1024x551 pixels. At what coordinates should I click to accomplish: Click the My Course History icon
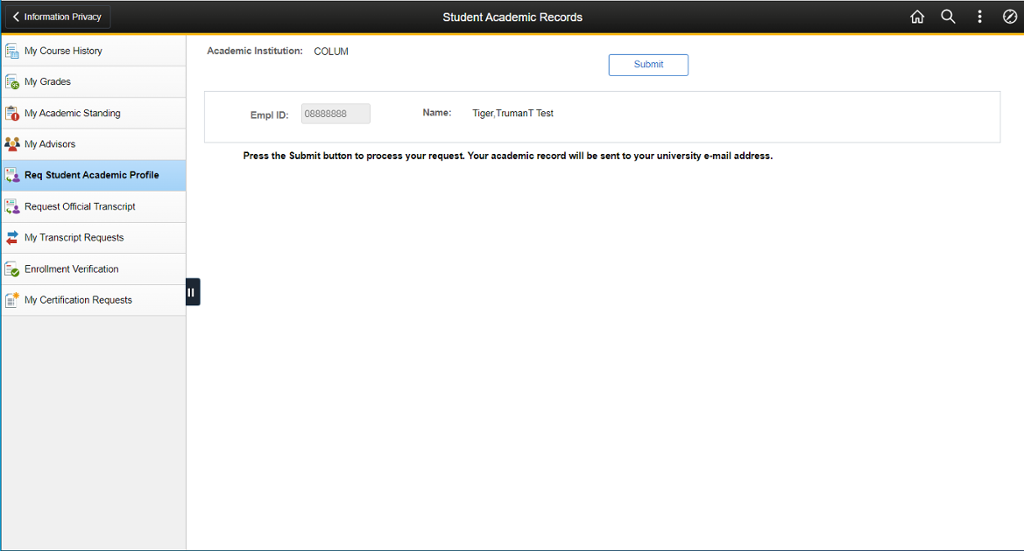coord(12,51)
